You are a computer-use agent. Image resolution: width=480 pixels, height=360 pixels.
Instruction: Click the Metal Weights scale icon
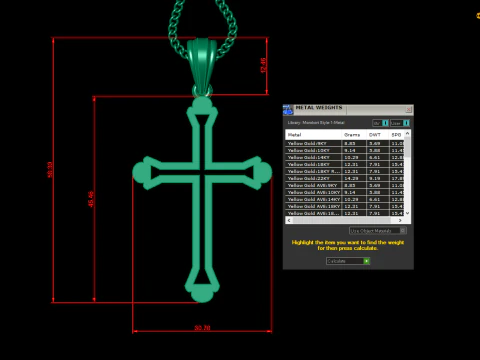288,110
